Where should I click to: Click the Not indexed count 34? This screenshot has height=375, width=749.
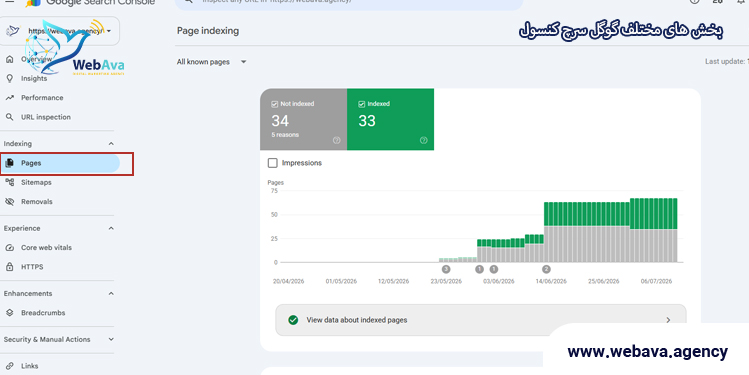point(280,121)
